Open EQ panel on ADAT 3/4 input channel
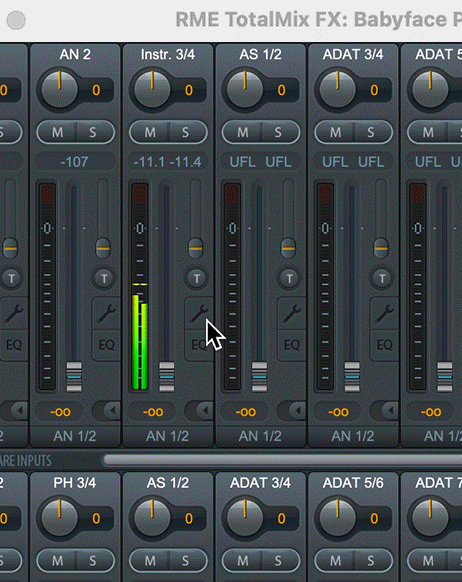The width and height of the screenshot is (462, 582). (x=384, y=345)
